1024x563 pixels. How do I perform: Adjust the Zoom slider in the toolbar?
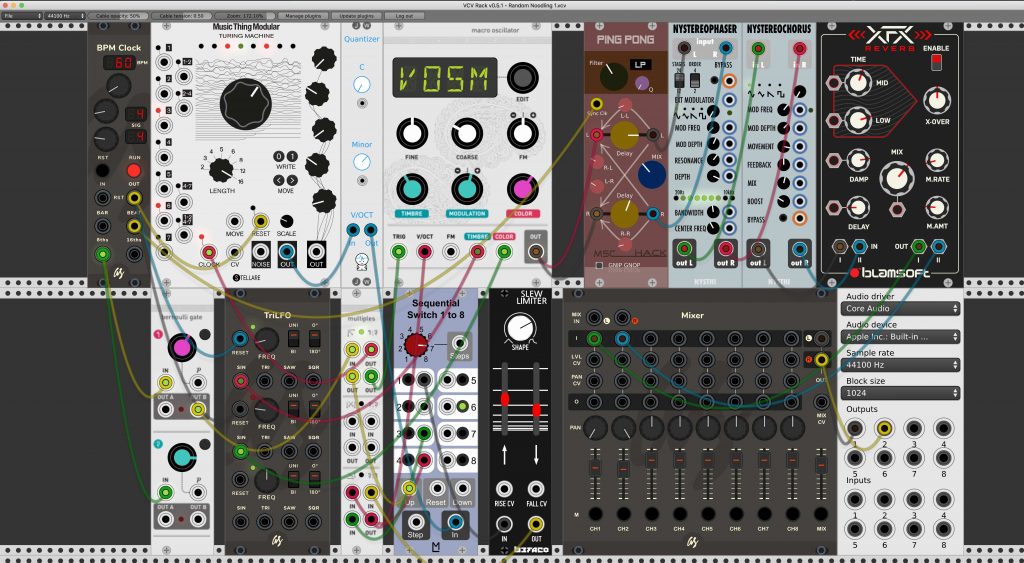point(246,16)
